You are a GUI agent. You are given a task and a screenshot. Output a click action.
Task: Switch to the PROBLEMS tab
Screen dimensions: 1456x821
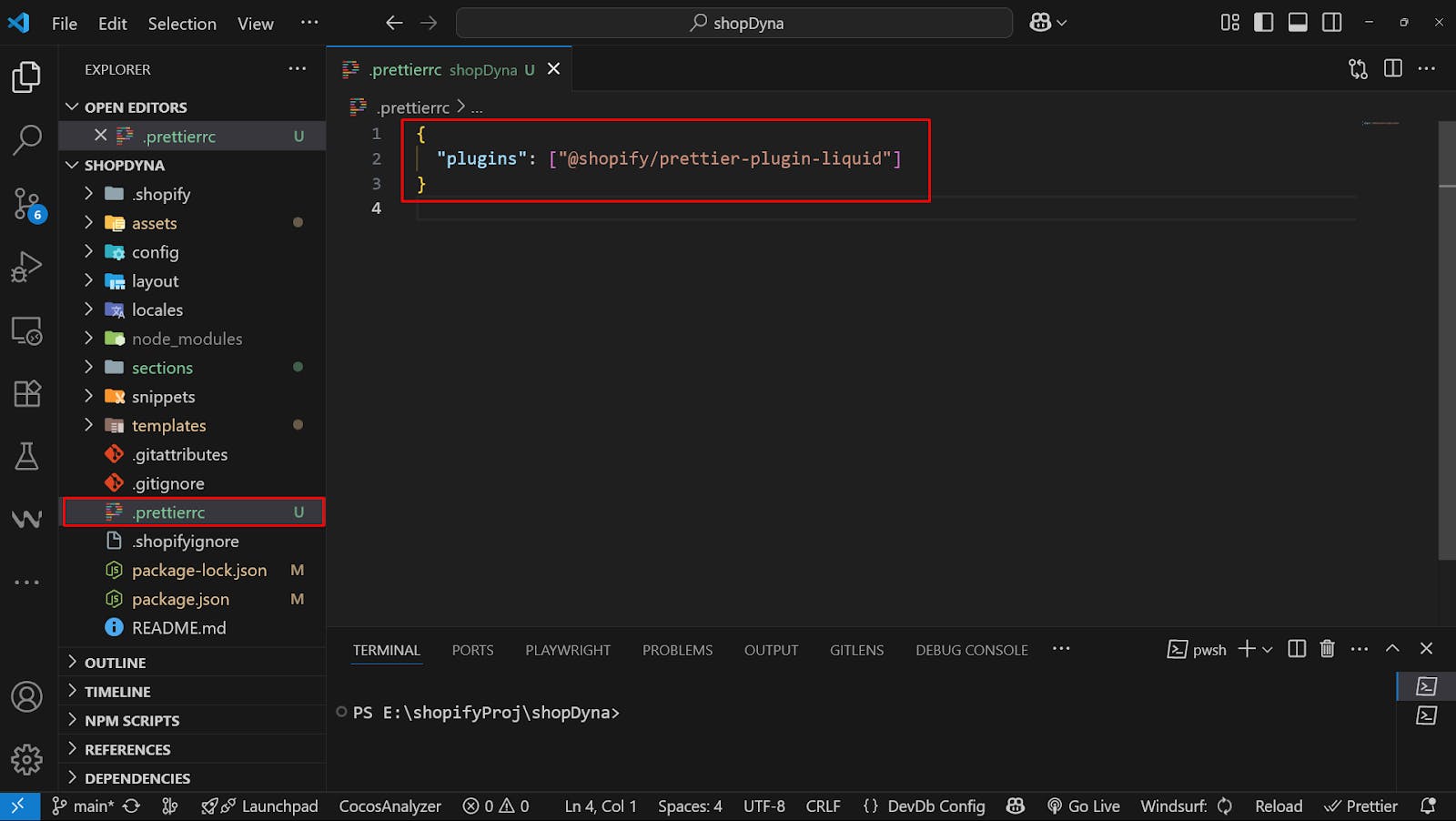pyautogui.click(x=678, y=650)
